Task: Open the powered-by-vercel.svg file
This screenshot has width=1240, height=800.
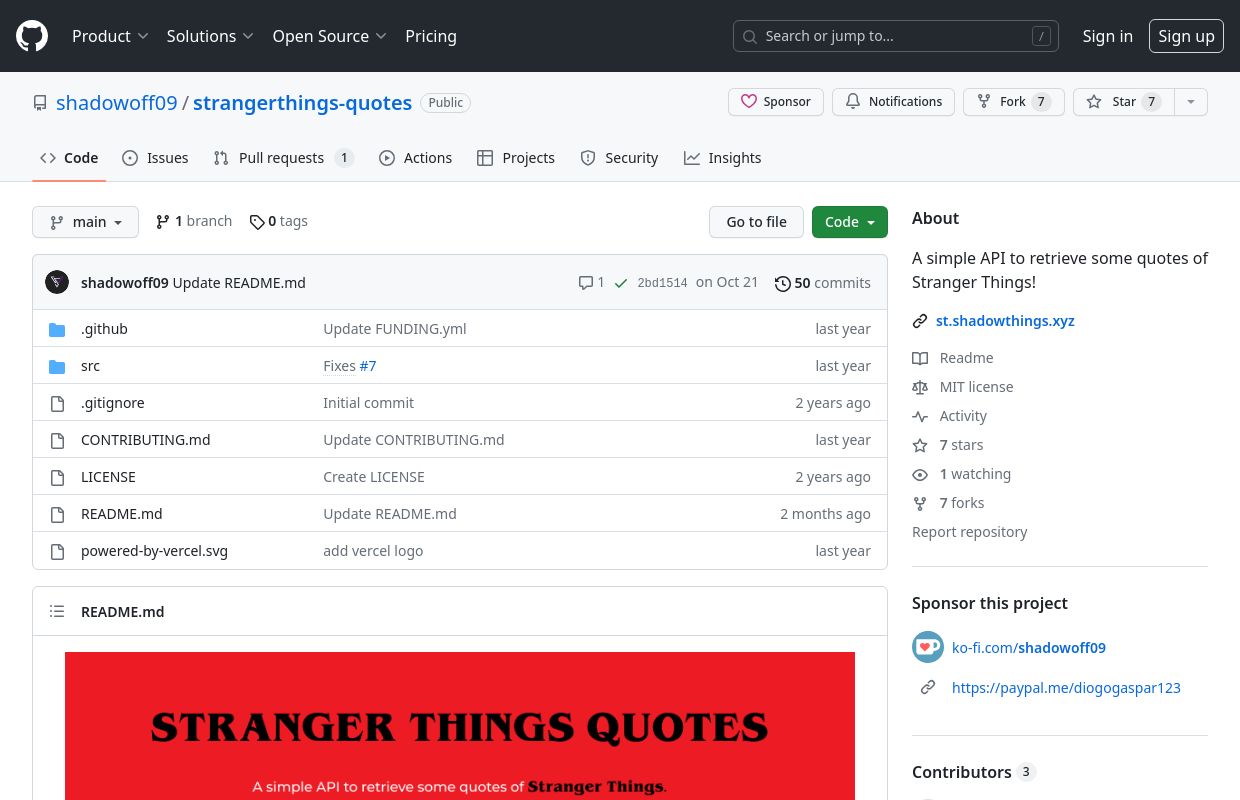Action: coord(154,551)
